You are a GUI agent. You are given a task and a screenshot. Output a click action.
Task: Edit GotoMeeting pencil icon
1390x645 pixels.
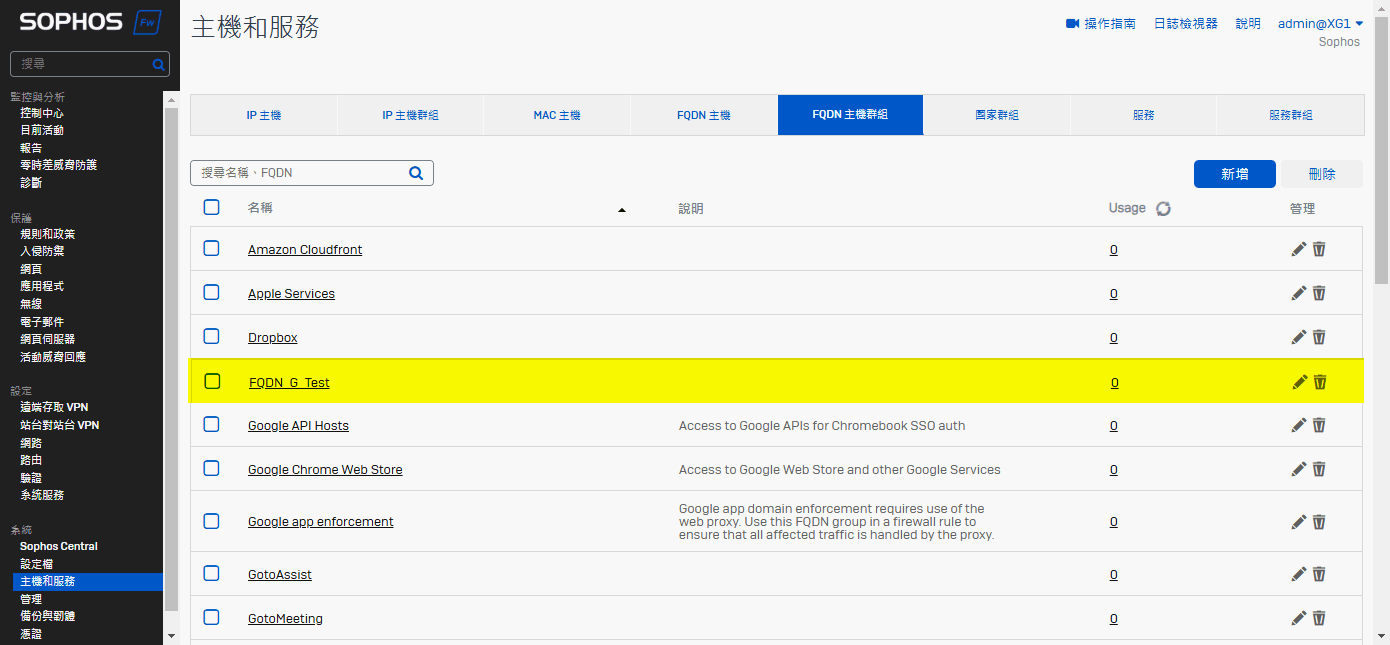coord(1299,618)
